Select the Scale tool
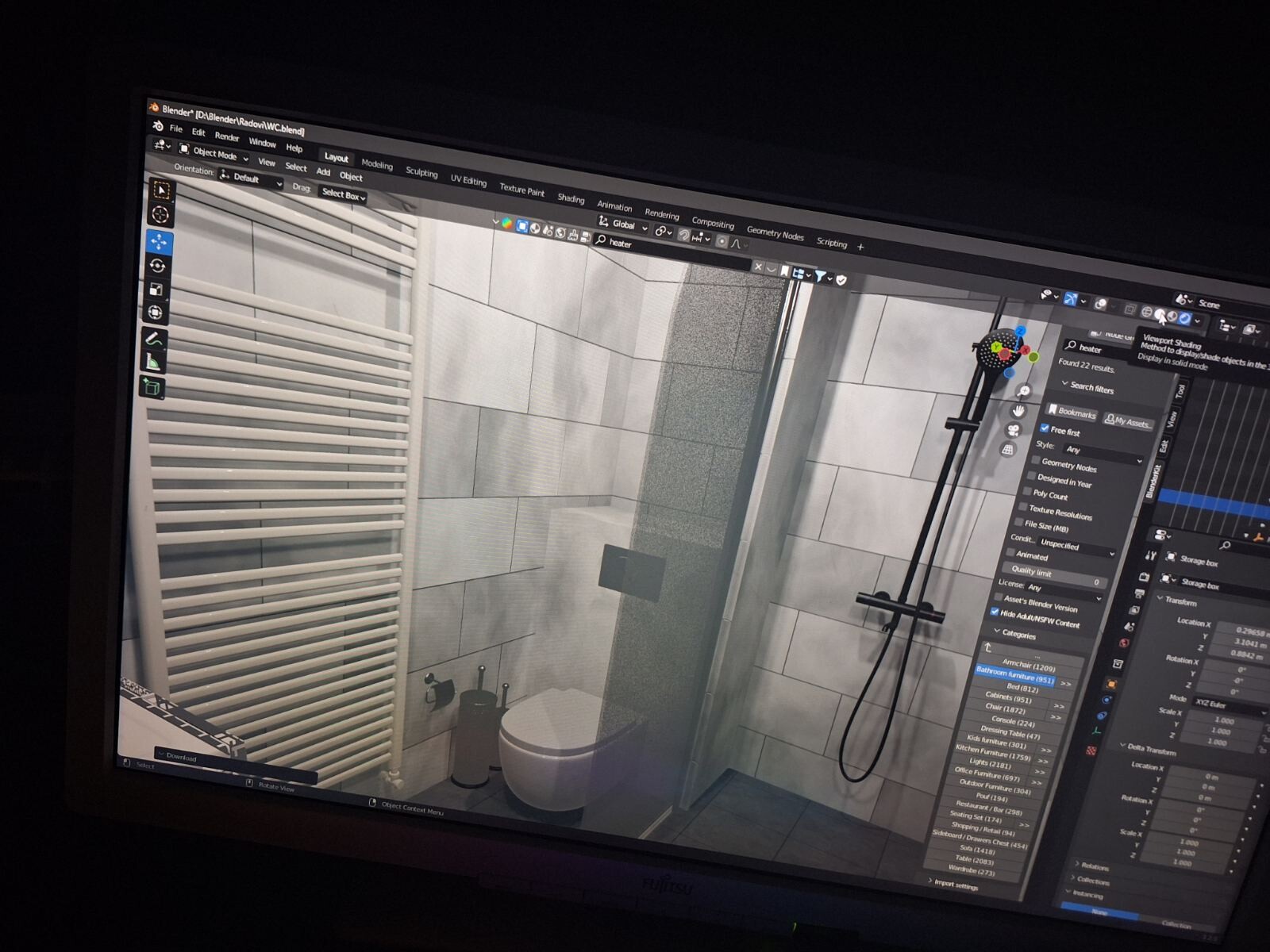Screen dimensions: 1270x952 [x=156, y=290]
